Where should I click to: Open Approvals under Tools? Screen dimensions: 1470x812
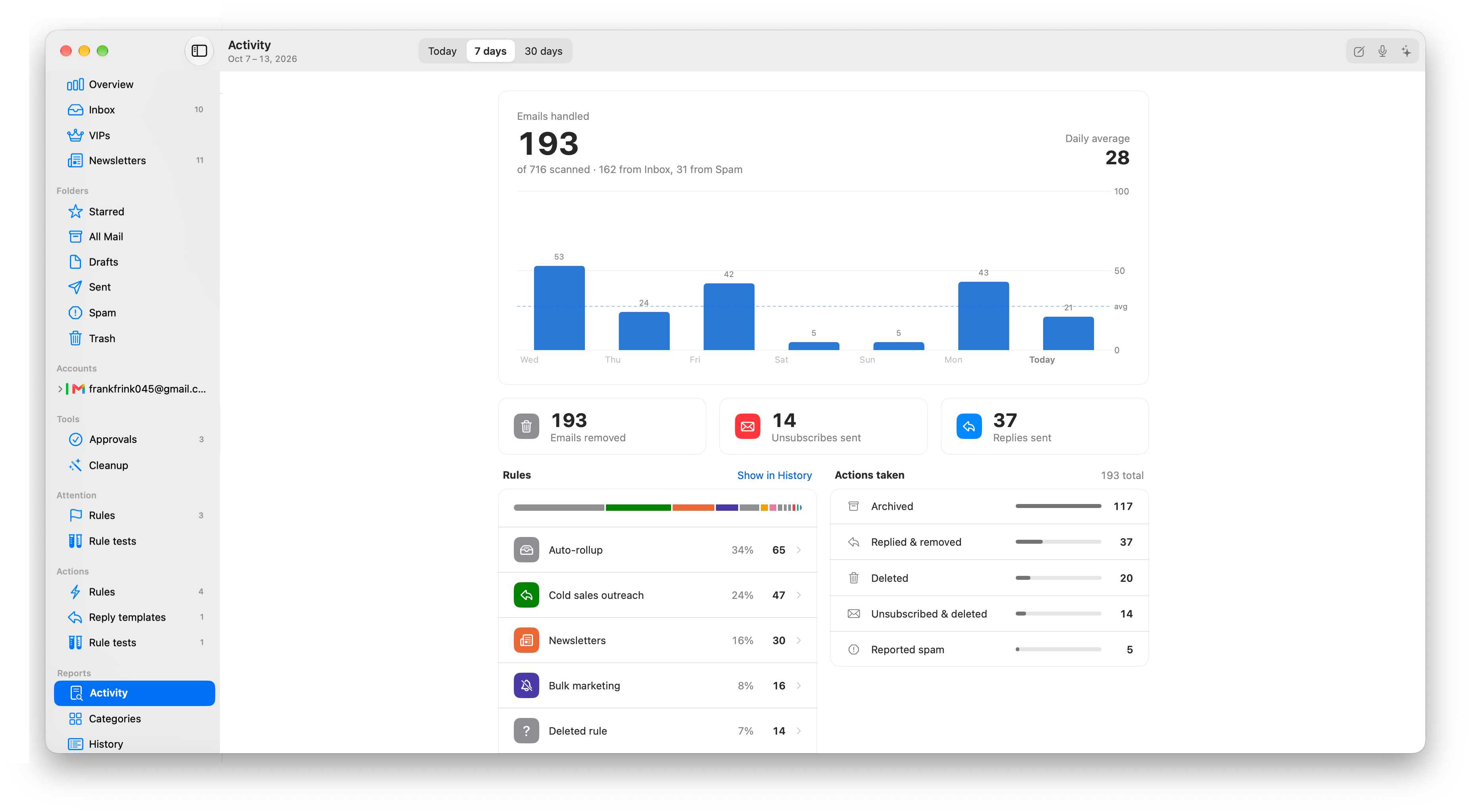pos(135,439)
